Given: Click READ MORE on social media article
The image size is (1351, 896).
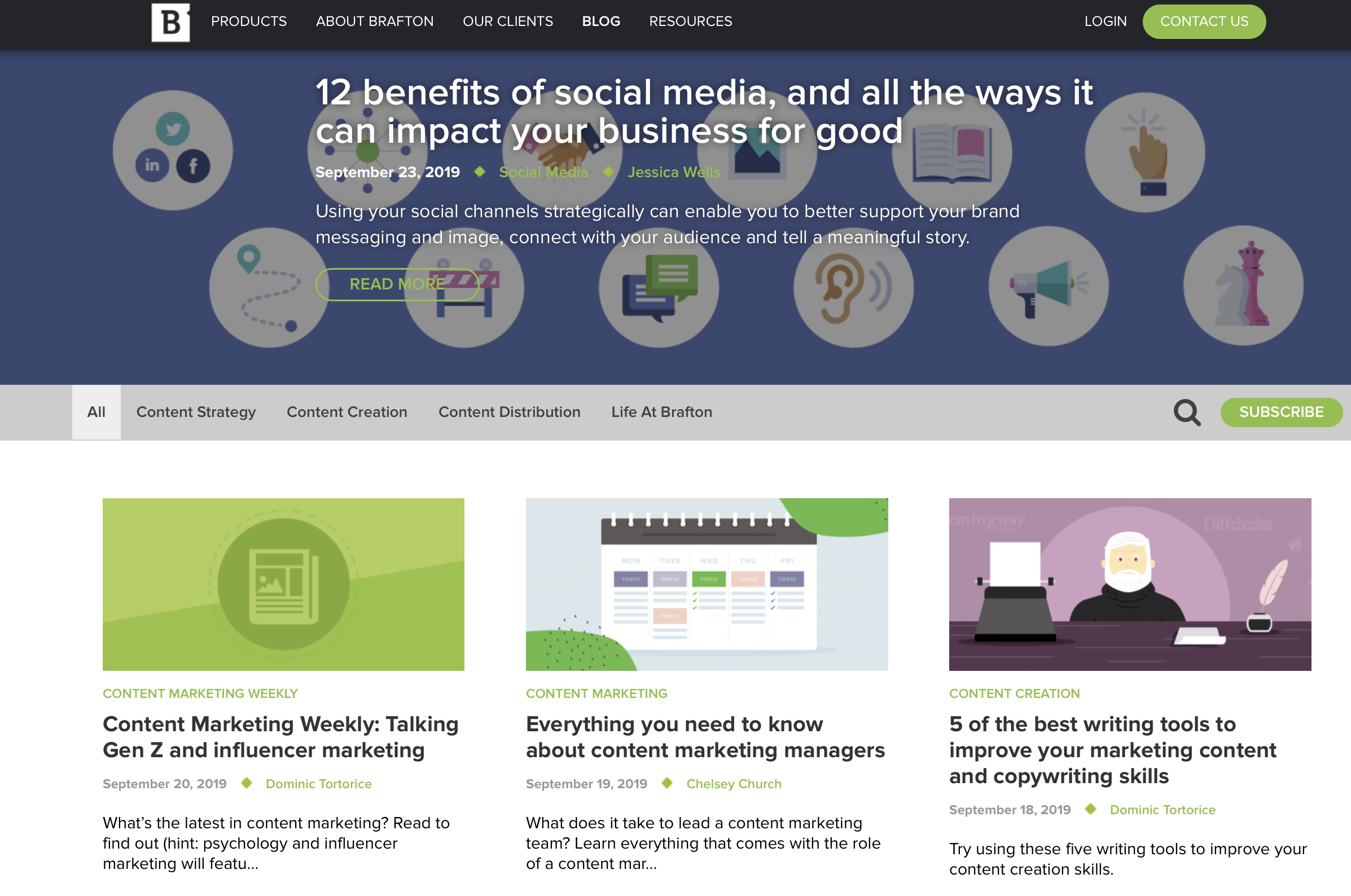Looking at the screenshot, I should (x=397, y=284).
